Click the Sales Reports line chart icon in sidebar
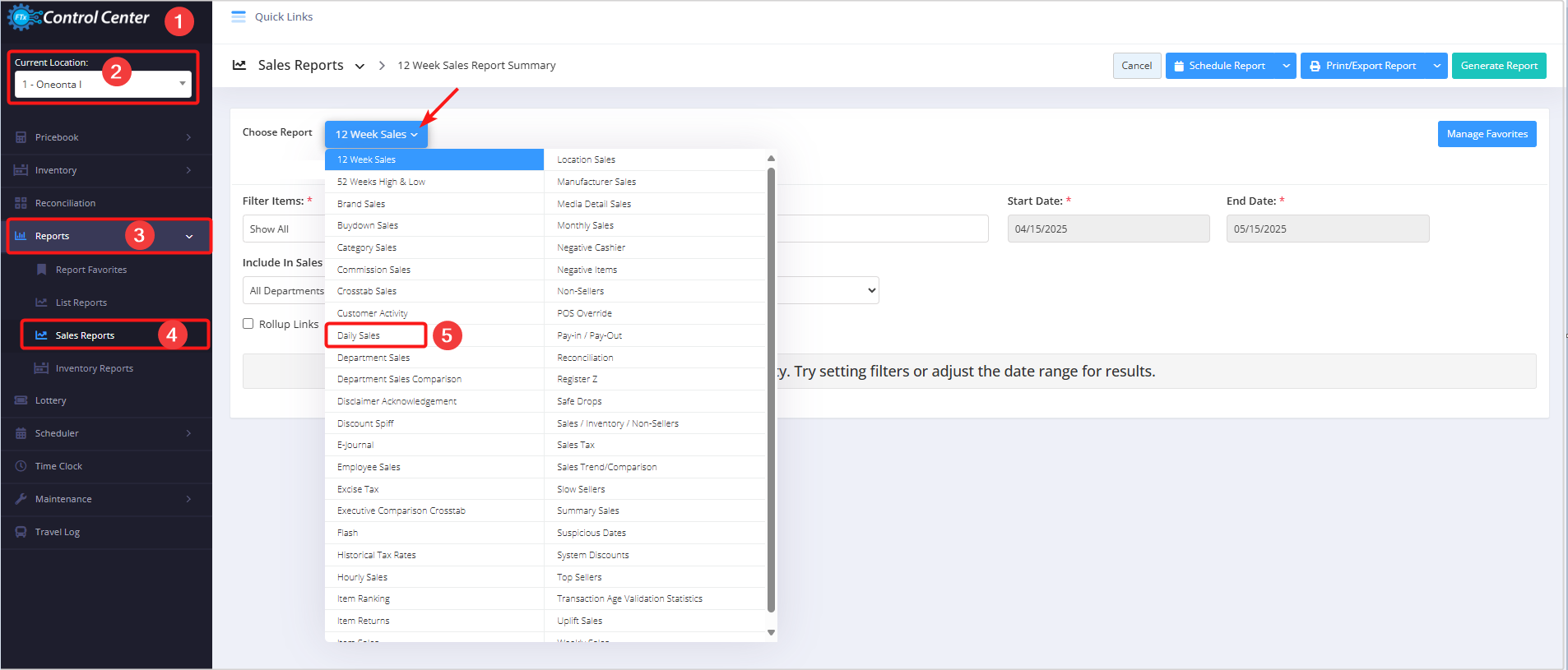1568x670 pixels. coord(41,335)
